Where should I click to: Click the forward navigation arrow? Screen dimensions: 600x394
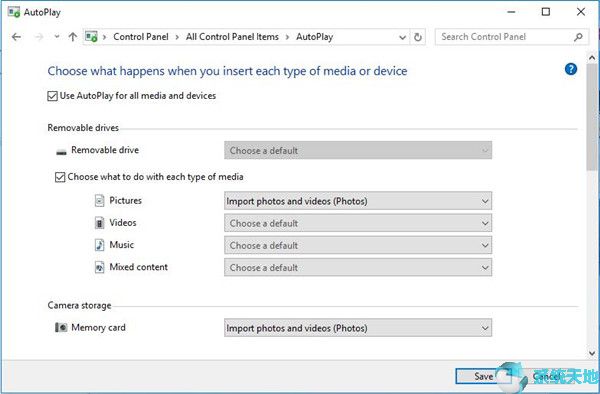coord(39,37)
